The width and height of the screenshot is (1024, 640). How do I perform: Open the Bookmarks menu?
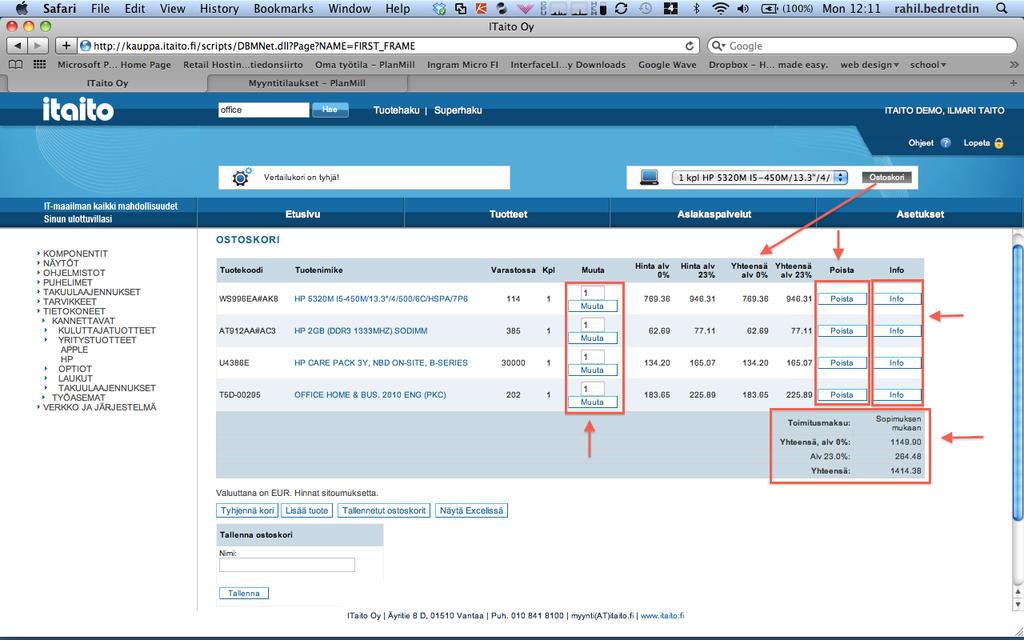pyautogui.click(x=283, y=8)
